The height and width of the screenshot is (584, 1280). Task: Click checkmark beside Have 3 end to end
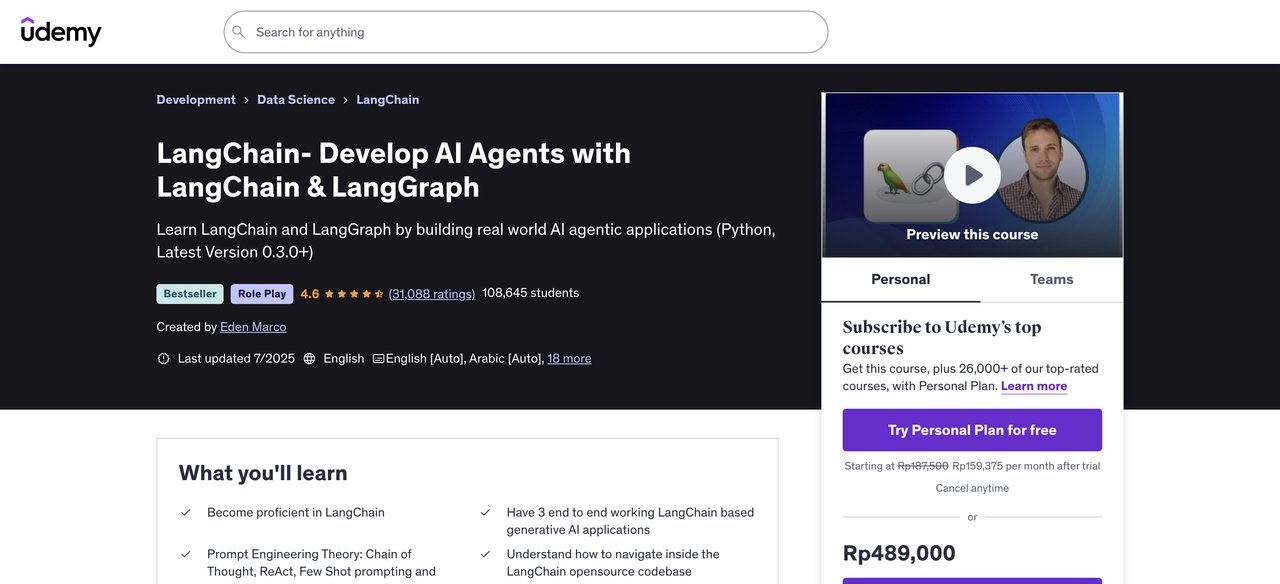pos(485,512)
